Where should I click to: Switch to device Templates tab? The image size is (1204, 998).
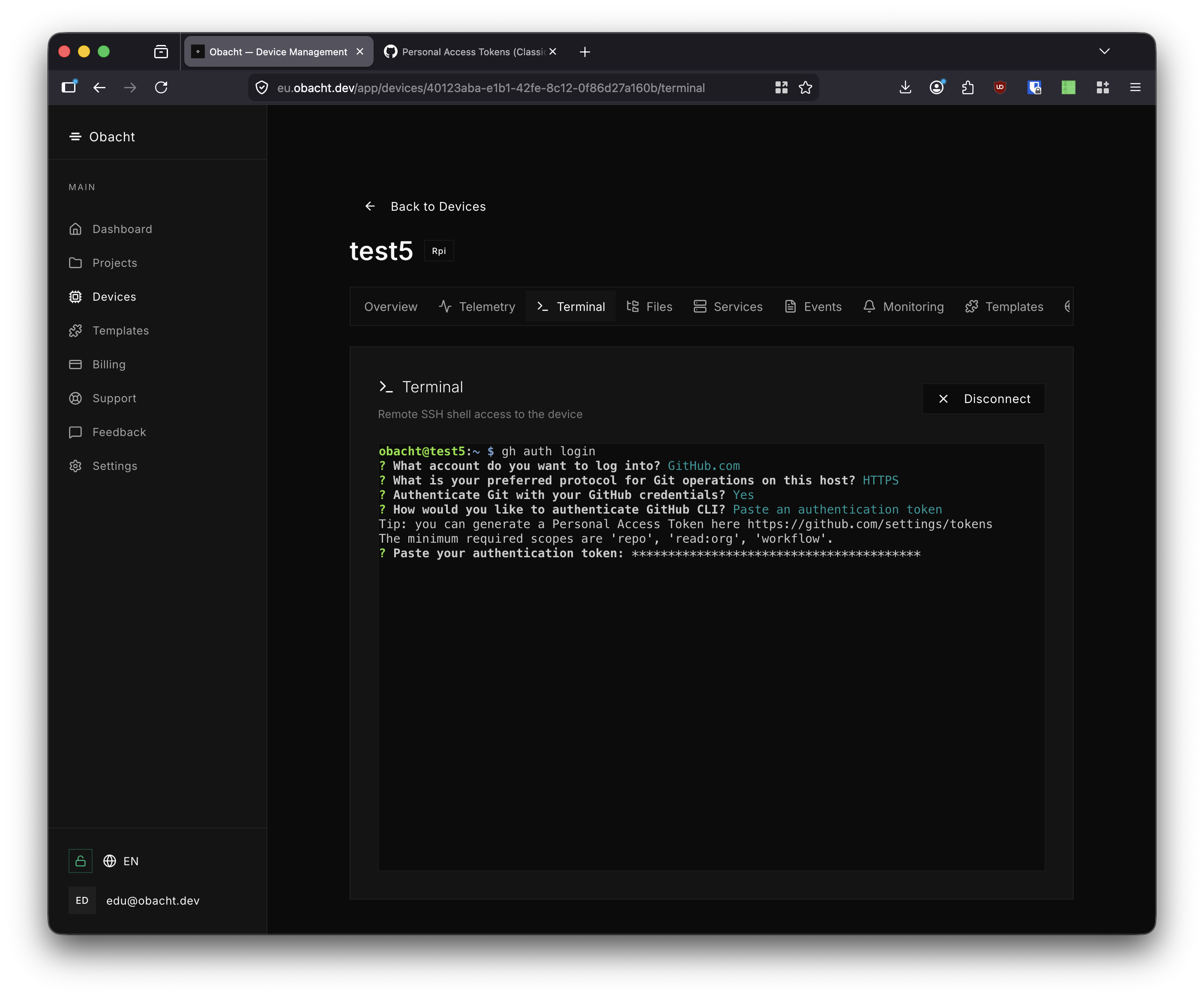(1004, 307)
